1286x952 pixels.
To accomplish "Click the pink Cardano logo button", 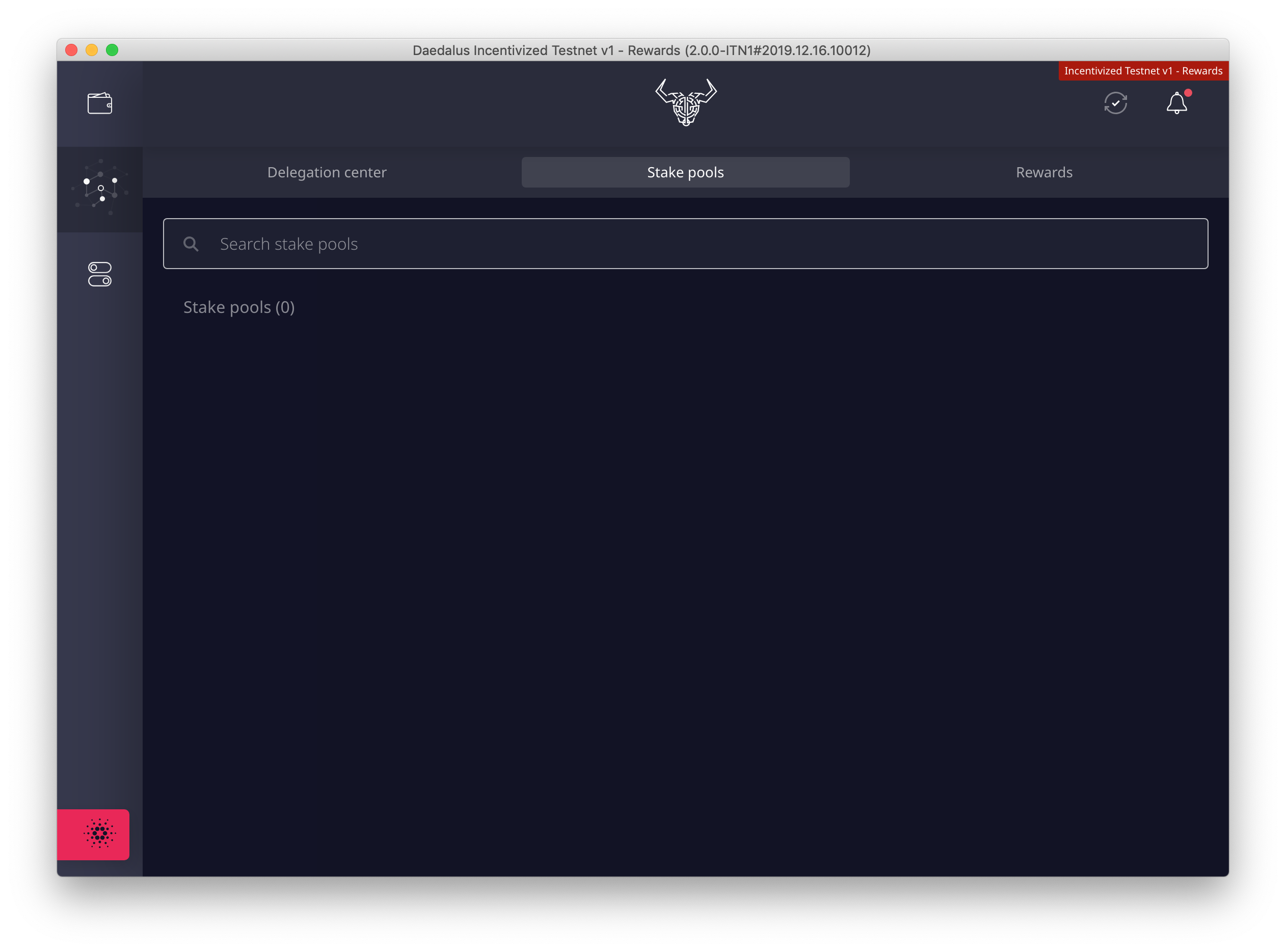I will [93, 834].
